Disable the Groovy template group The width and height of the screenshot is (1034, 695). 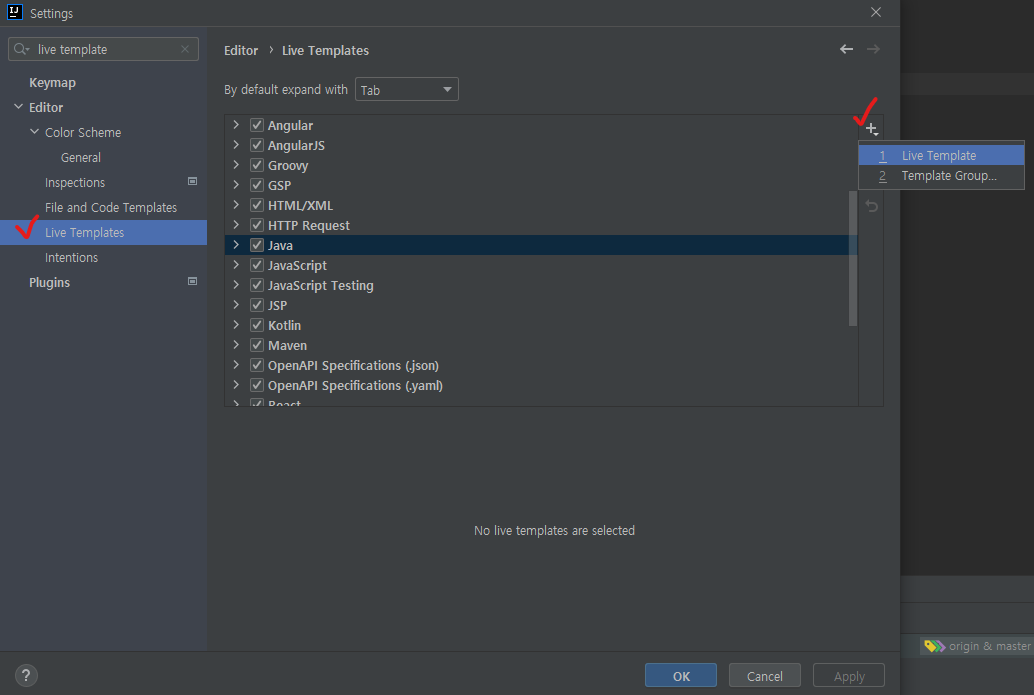tap(257, 165)
